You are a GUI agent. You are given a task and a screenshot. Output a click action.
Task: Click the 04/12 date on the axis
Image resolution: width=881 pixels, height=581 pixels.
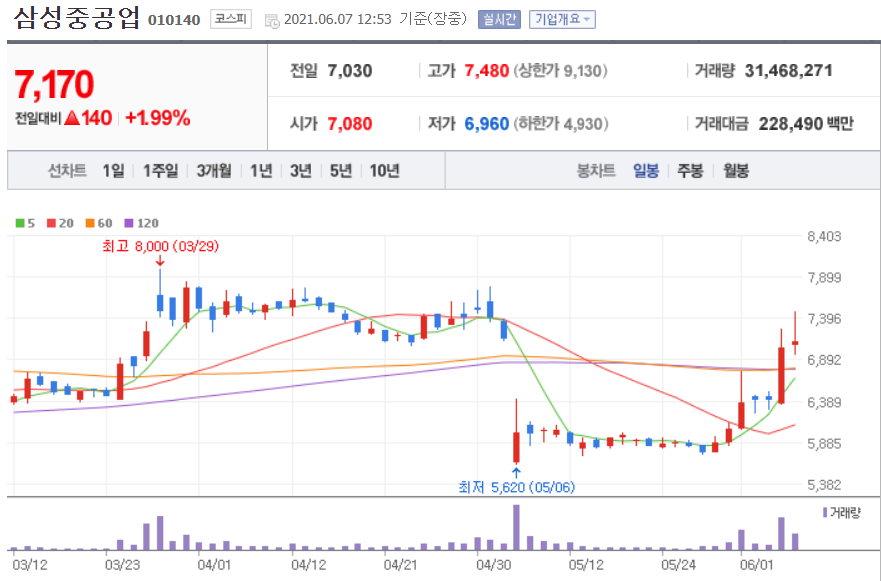pyautogui.click(x=308, y=565)
